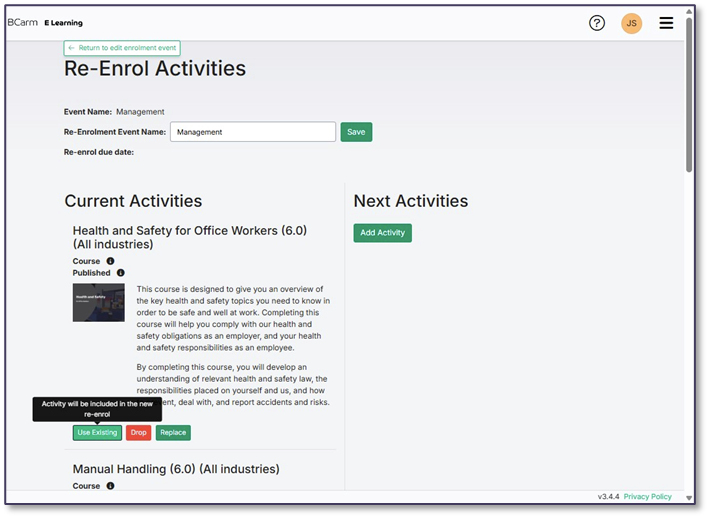Select the Manual Handling (6.0) activity title
Screen dimensions: 709x518
tap(176, 469)
